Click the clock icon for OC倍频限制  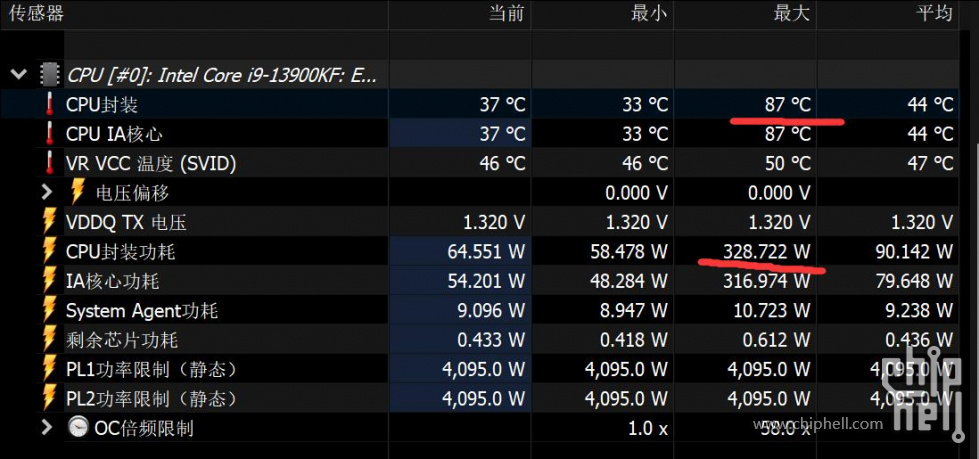79,428
